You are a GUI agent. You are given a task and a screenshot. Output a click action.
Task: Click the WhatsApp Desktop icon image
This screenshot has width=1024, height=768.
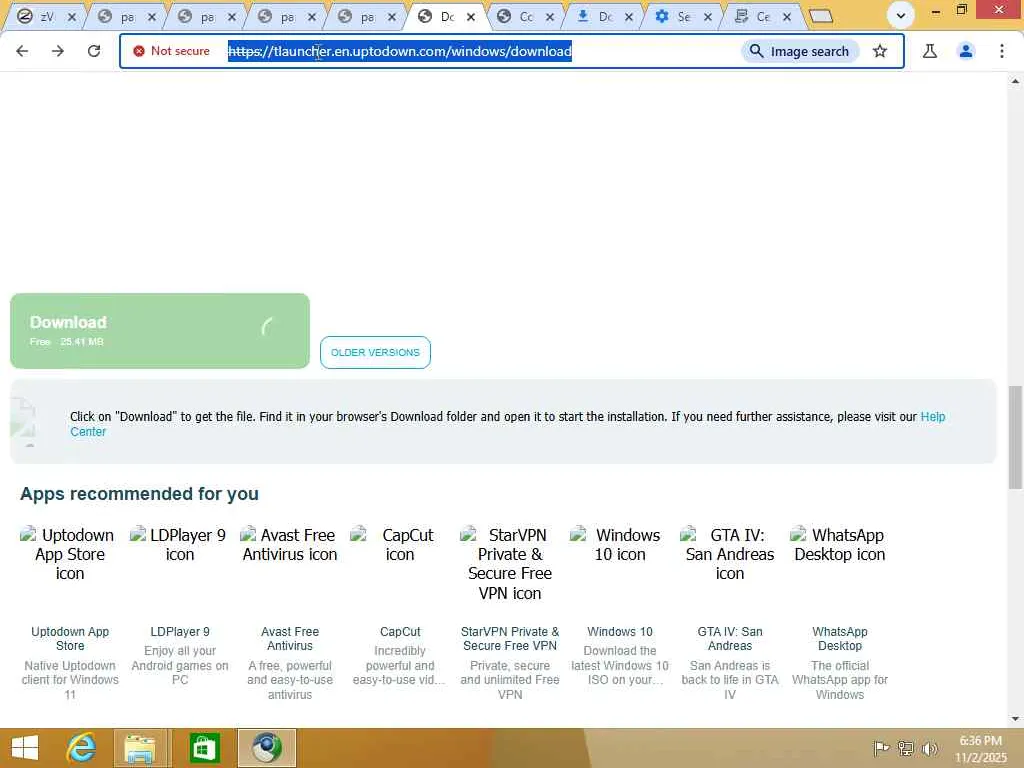(840, 545)
